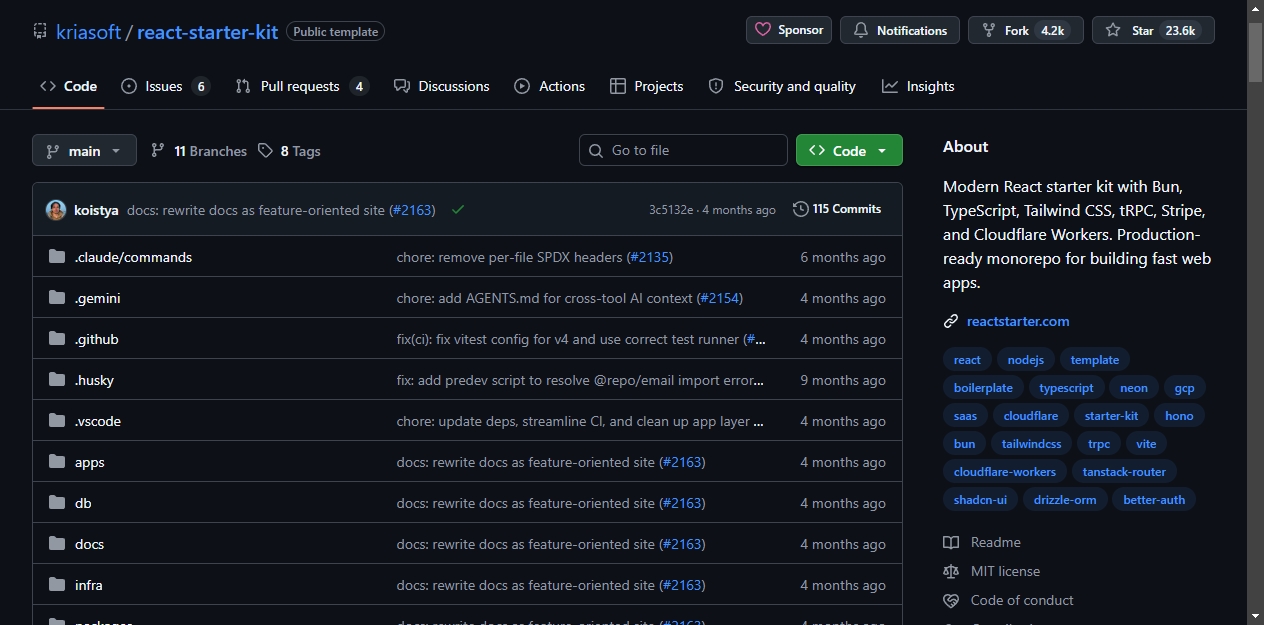1264x625 pixels.
Task: Click the link chain icon beside reactstarter.com
Action: pyautogui.click(x=951, y=321)
